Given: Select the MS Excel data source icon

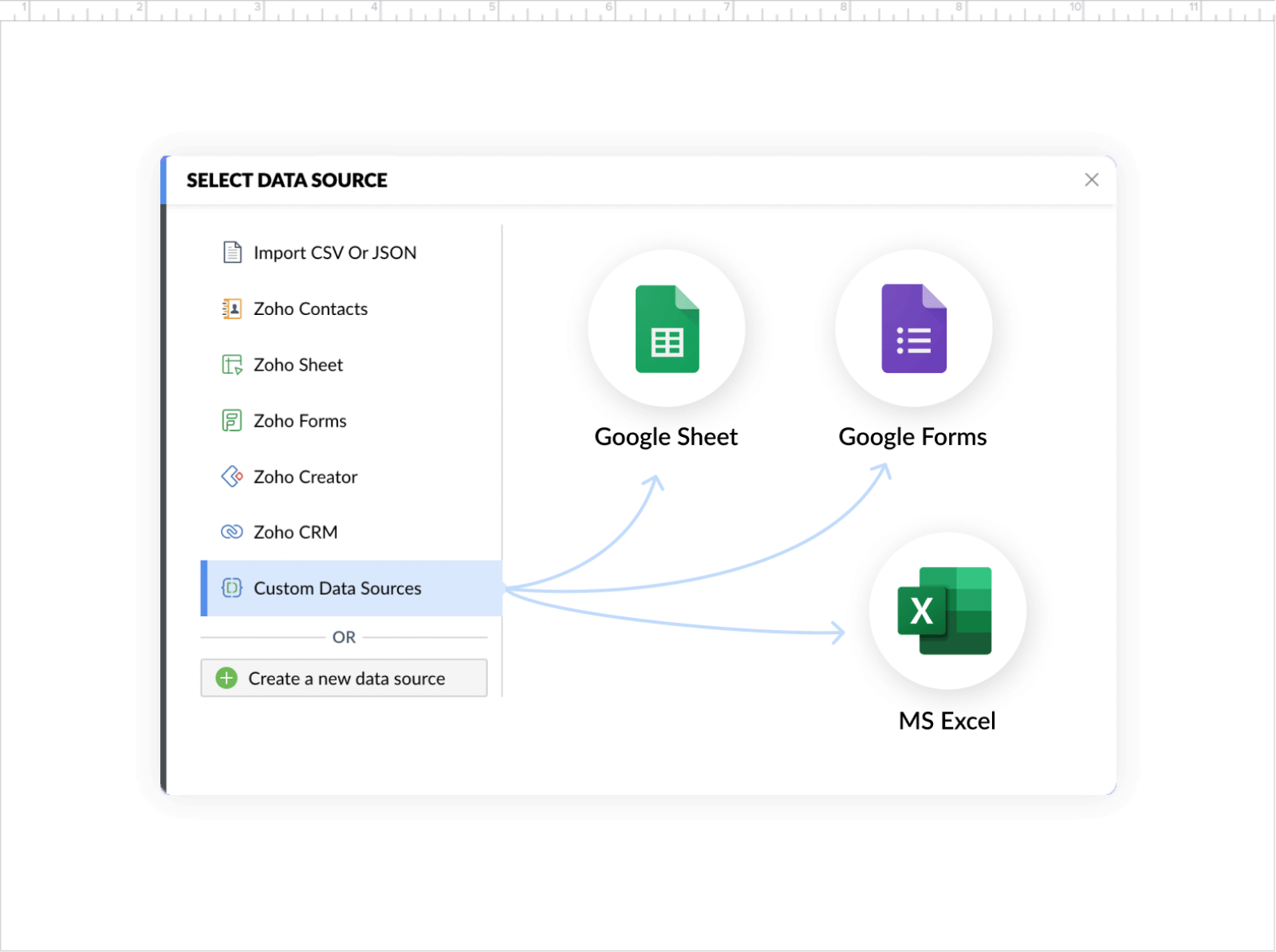Looking at the screenshot, I should [946, 612].
